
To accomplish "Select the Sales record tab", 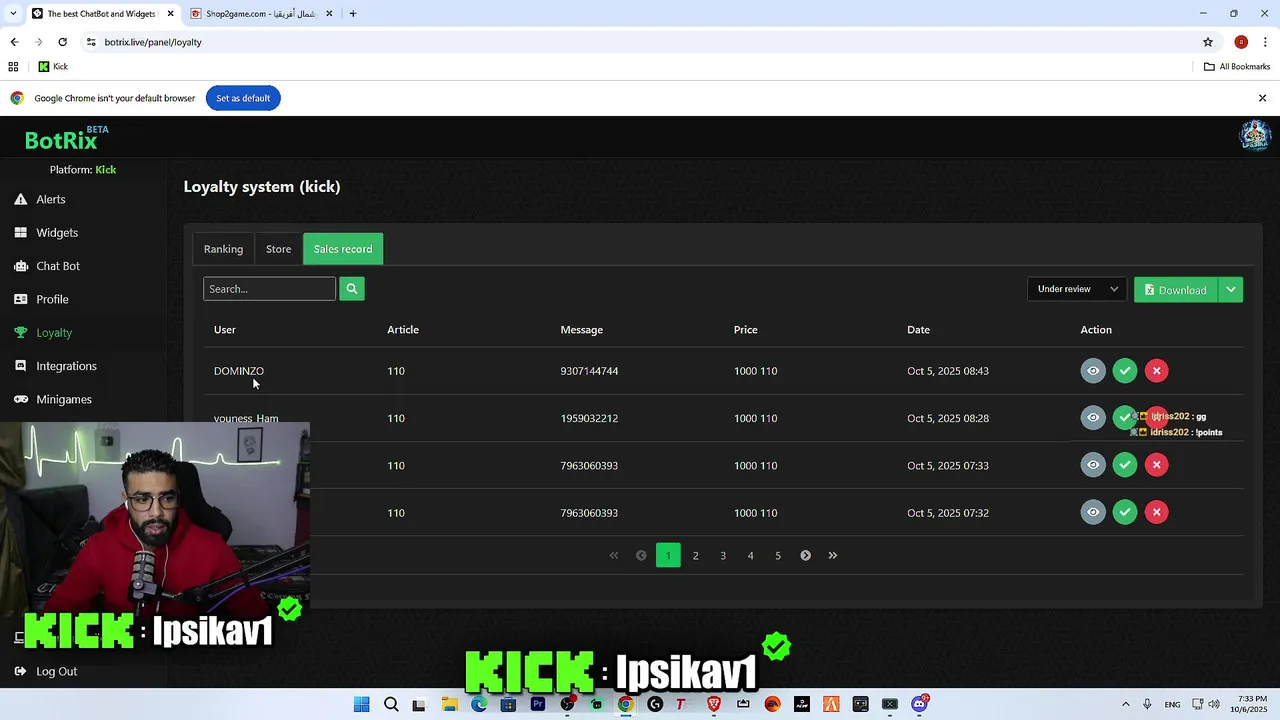I will click(343, 249).
